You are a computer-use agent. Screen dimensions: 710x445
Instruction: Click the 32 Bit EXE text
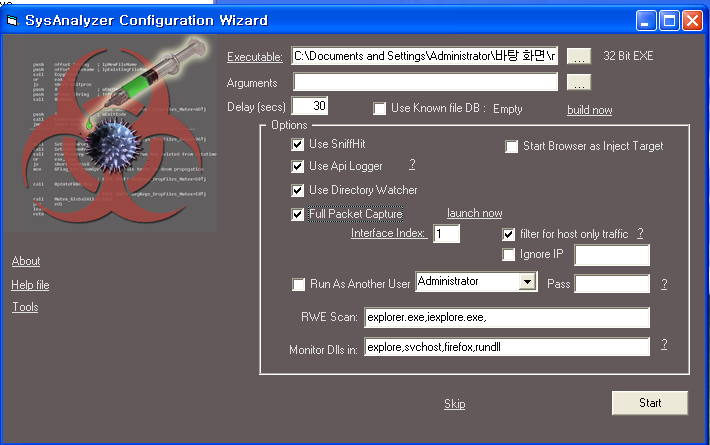pyautogui.click(x=628, y=56)
